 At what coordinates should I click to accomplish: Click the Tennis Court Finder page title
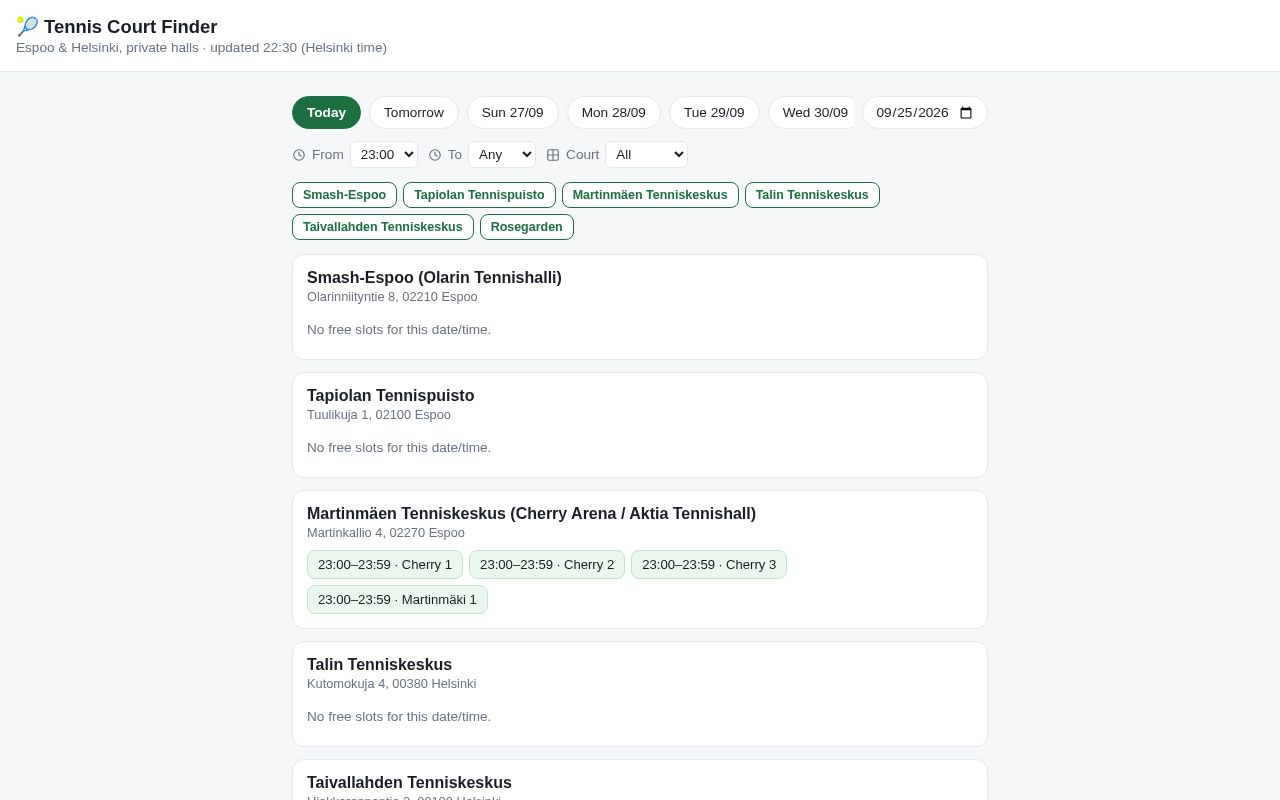[130, 27]
